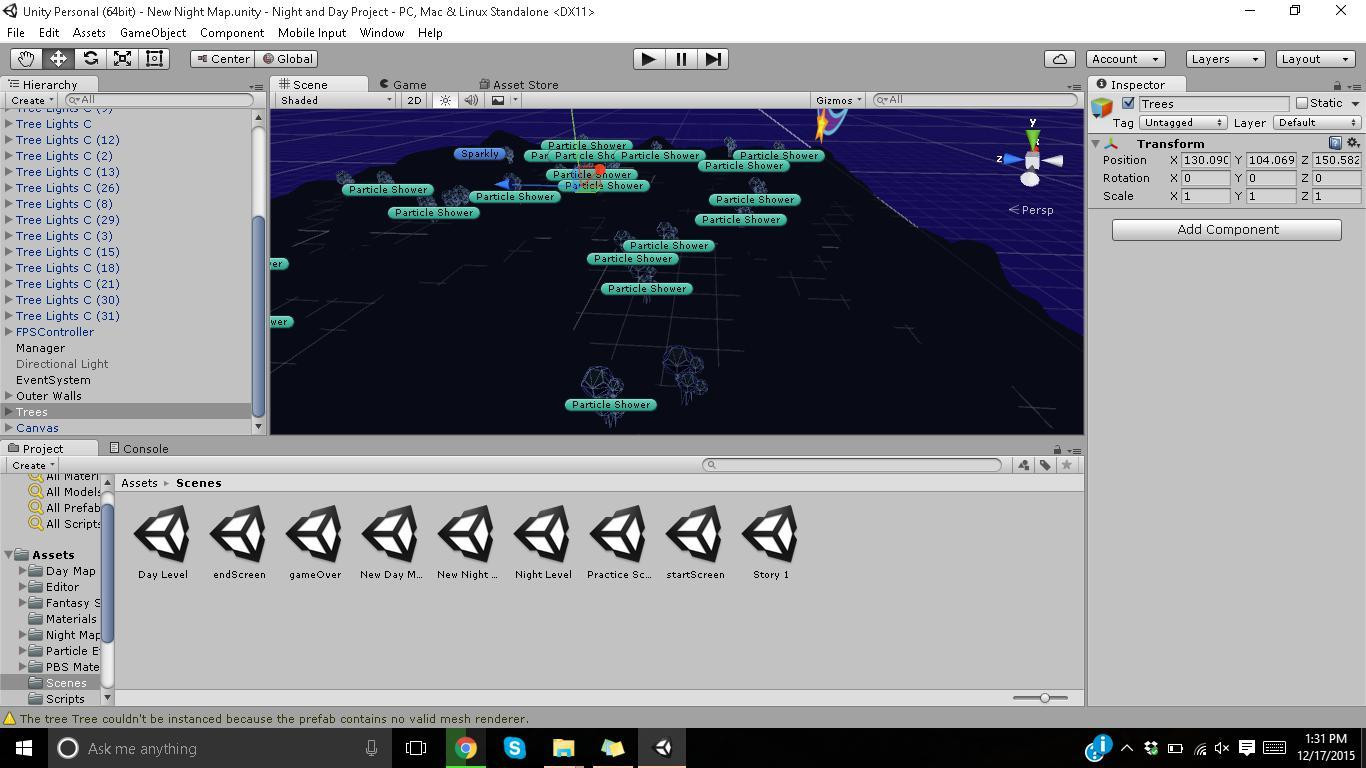Expand the Day Map folder
1366x768 pixels.
point(23,571)
